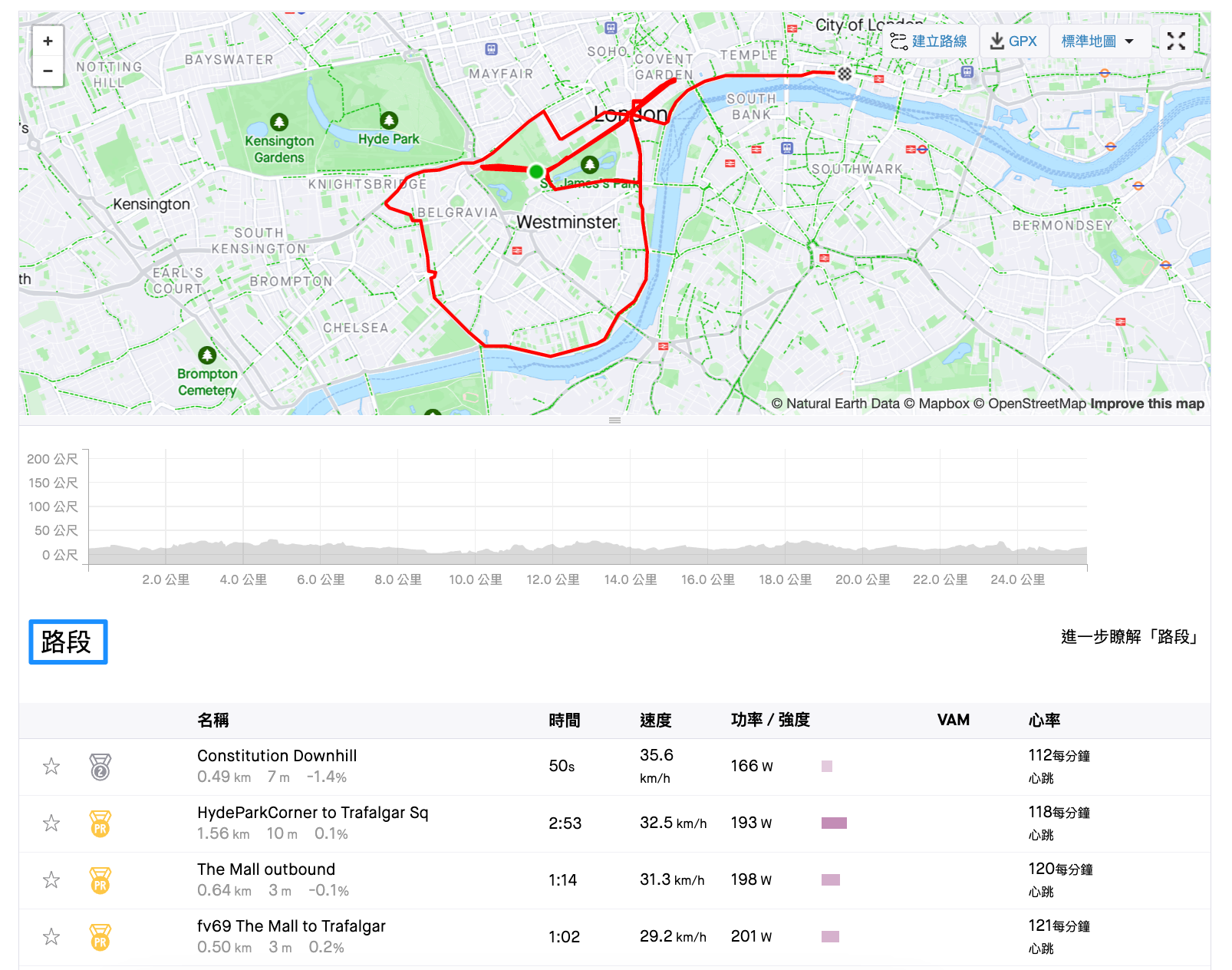Expand the map to fullscreen
Viewport: 1232px width, 970px height.
pyautogui.click(x=1176, y=41)
